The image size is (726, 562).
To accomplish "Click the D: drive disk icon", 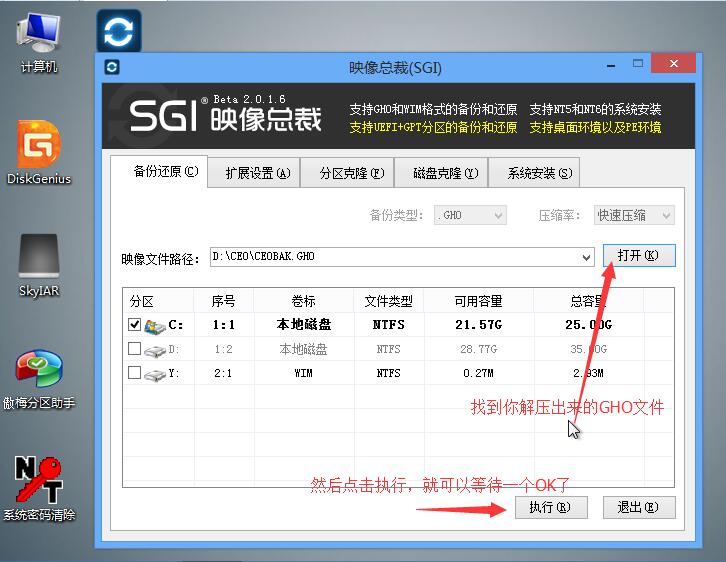I will [x=155, y=351].
